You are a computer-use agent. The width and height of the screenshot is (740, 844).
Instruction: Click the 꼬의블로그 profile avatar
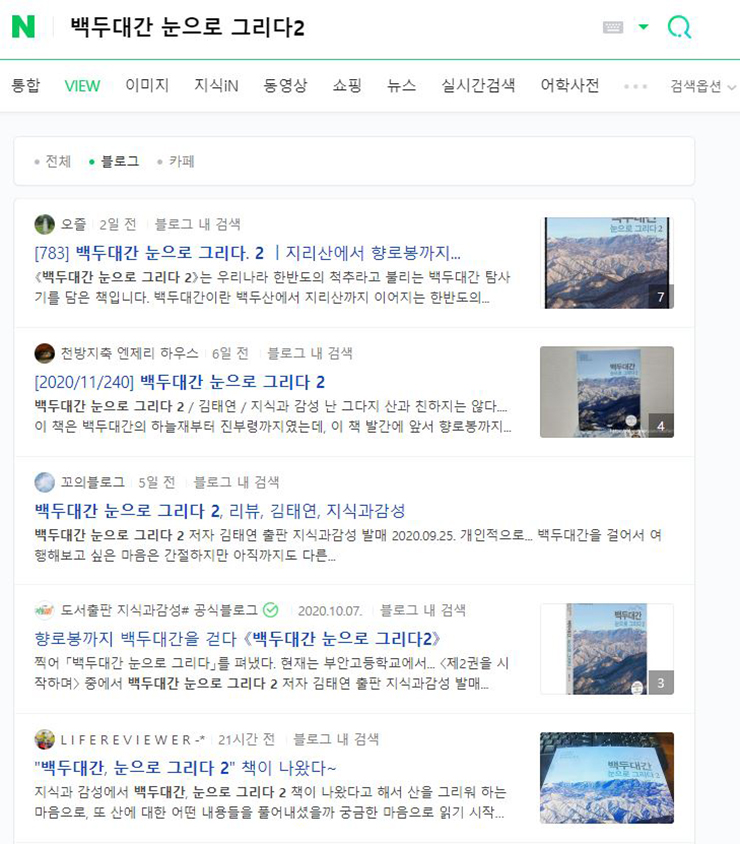(x=44, y=482)
